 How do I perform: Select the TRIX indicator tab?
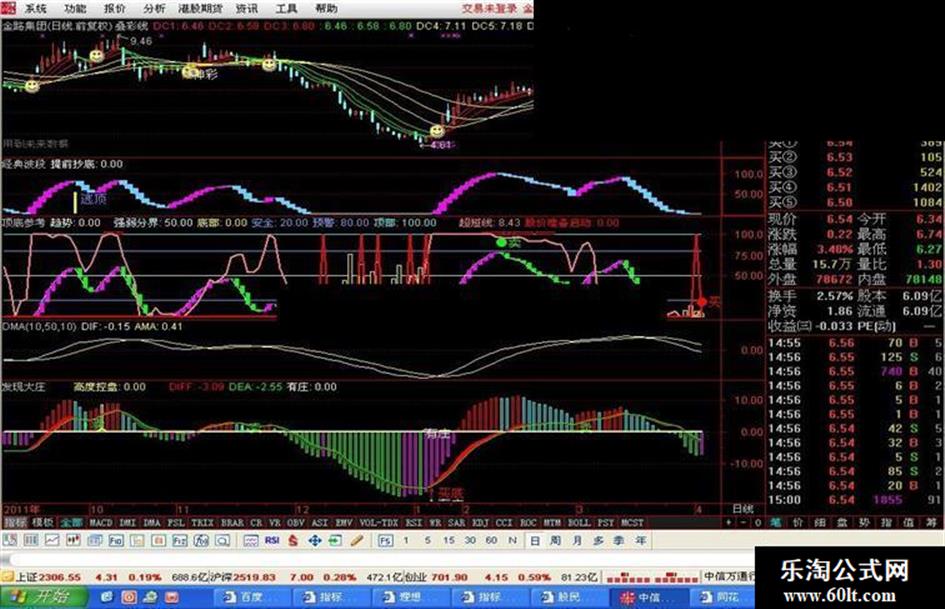coord(202,523)
